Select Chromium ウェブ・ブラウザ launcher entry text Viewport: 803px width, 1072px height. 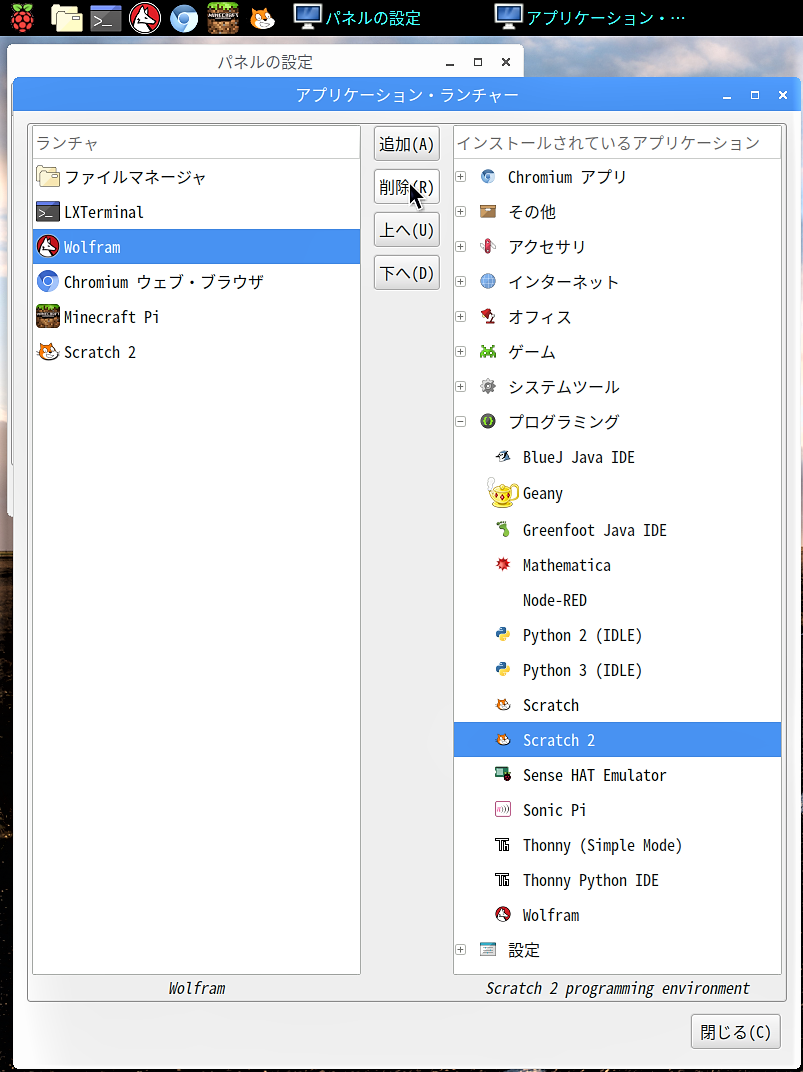pos(163,282)
